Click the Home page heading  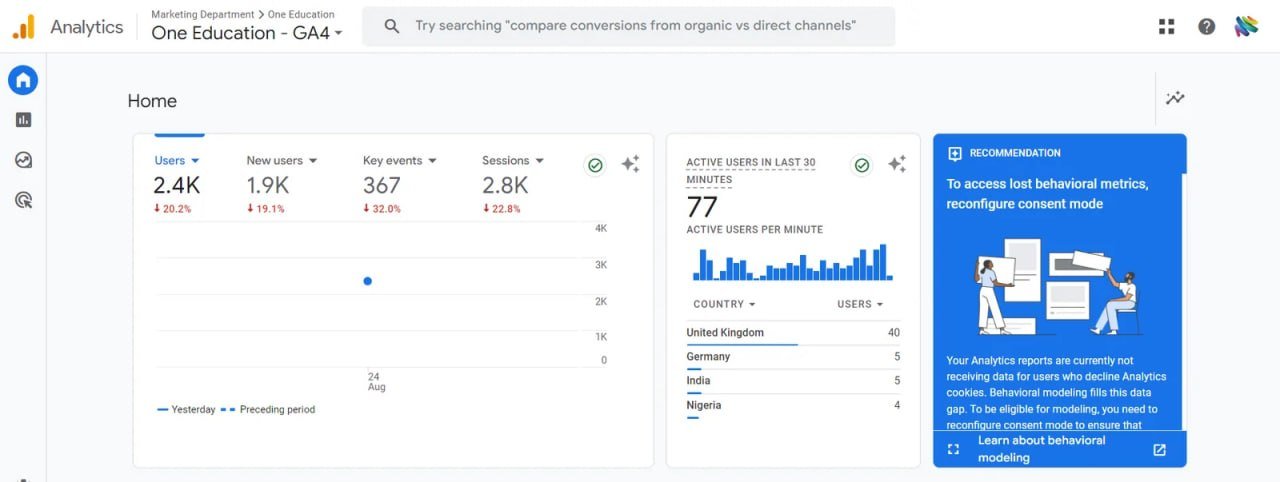[152, 101]
